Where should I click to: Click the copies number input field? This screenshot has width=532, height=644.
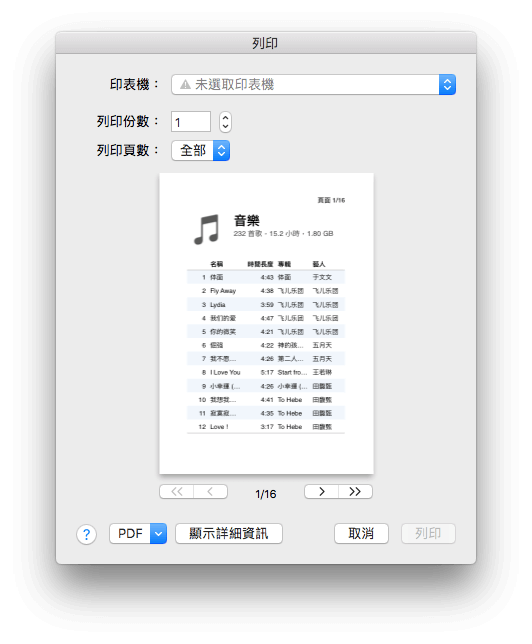pos(191,122)
